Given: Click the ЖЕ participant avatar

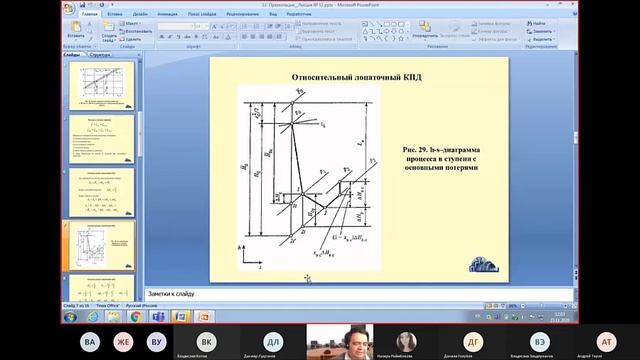Looking at the screenshot, I should [x=123, y=342].
